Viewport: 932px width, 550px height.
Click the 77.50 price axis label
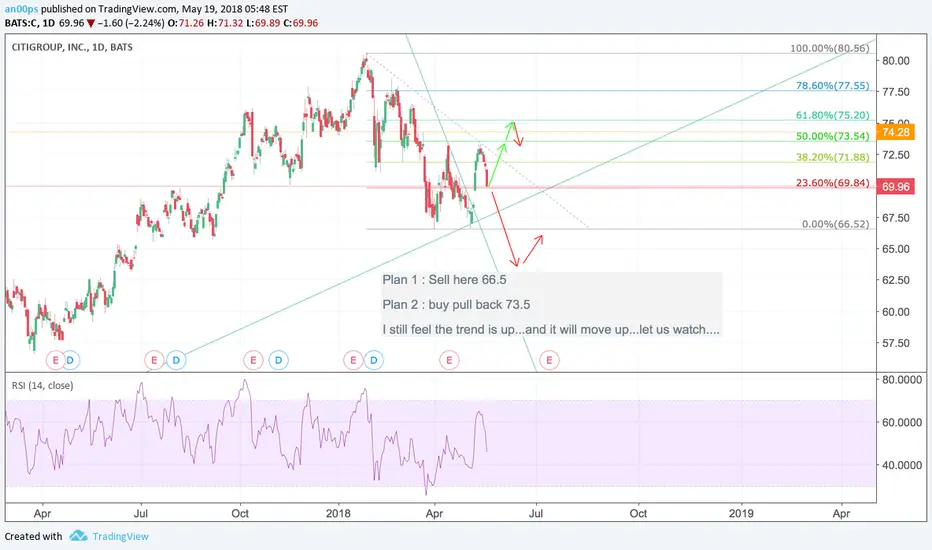point(896,92)
